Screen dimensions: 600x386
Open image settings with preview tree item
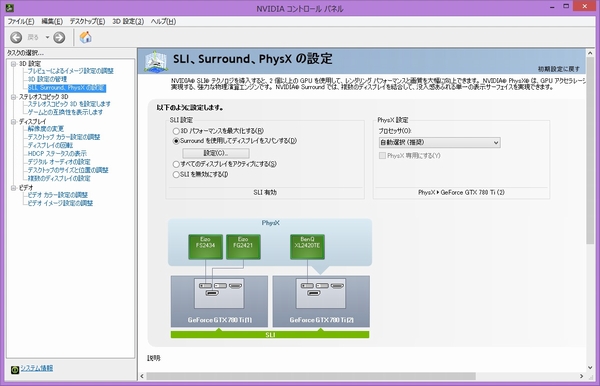70,71
